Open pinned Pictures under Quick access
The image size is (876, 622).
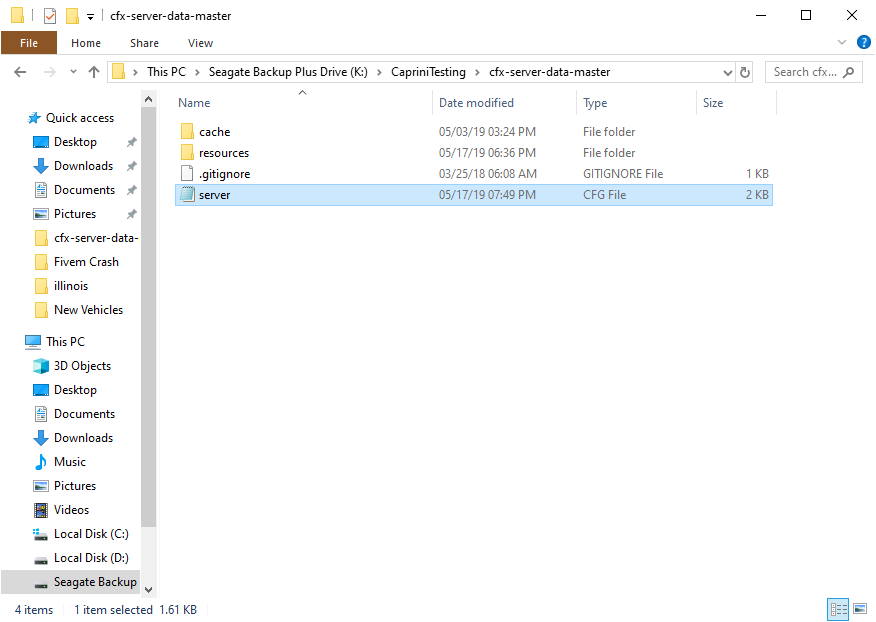tap(75, 214)
